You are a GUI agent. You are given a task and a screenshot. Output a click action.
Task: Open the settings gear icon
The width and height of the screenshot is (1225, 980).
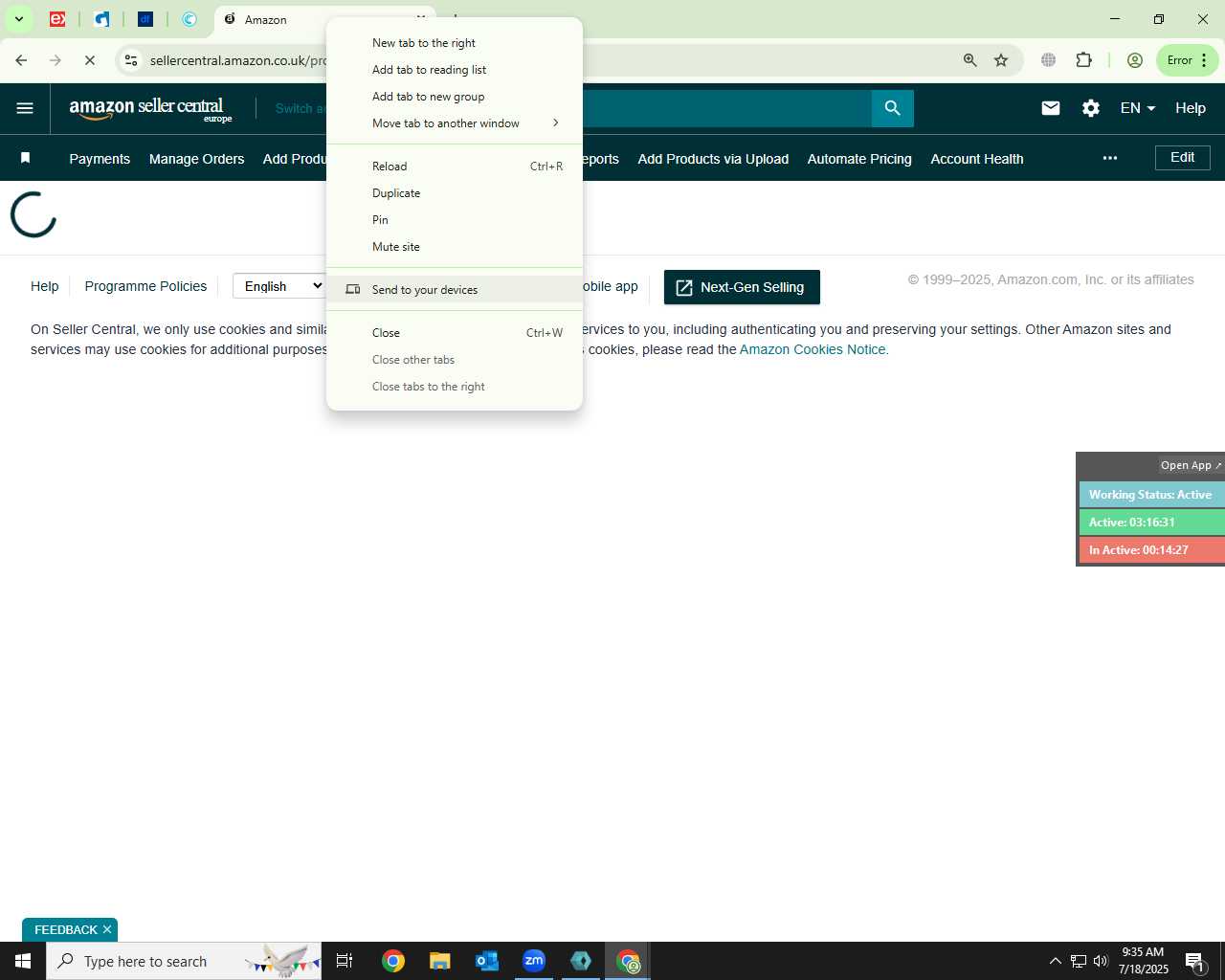tap(1091, 108)
